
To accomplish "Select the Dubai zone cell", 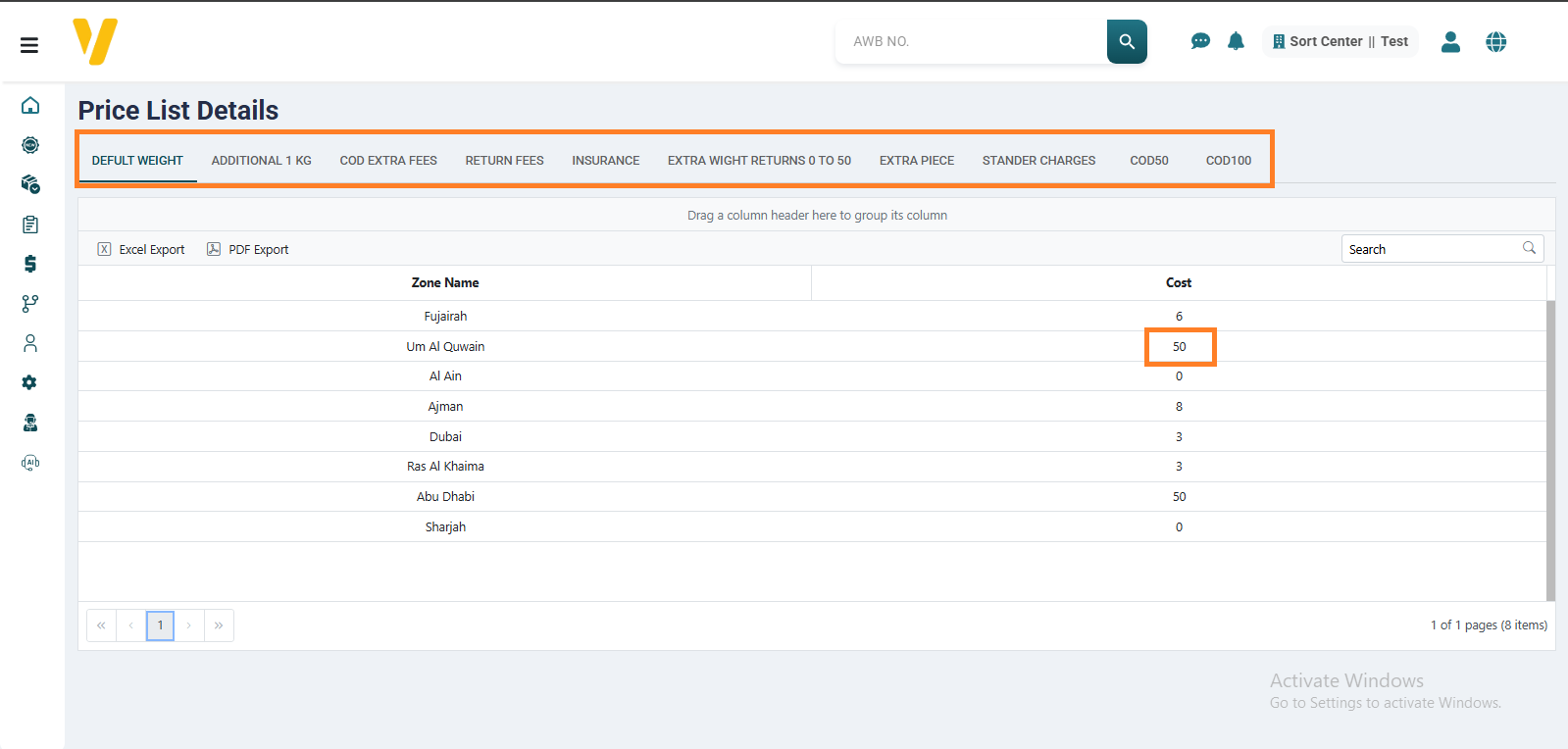I will coord(445,436).
